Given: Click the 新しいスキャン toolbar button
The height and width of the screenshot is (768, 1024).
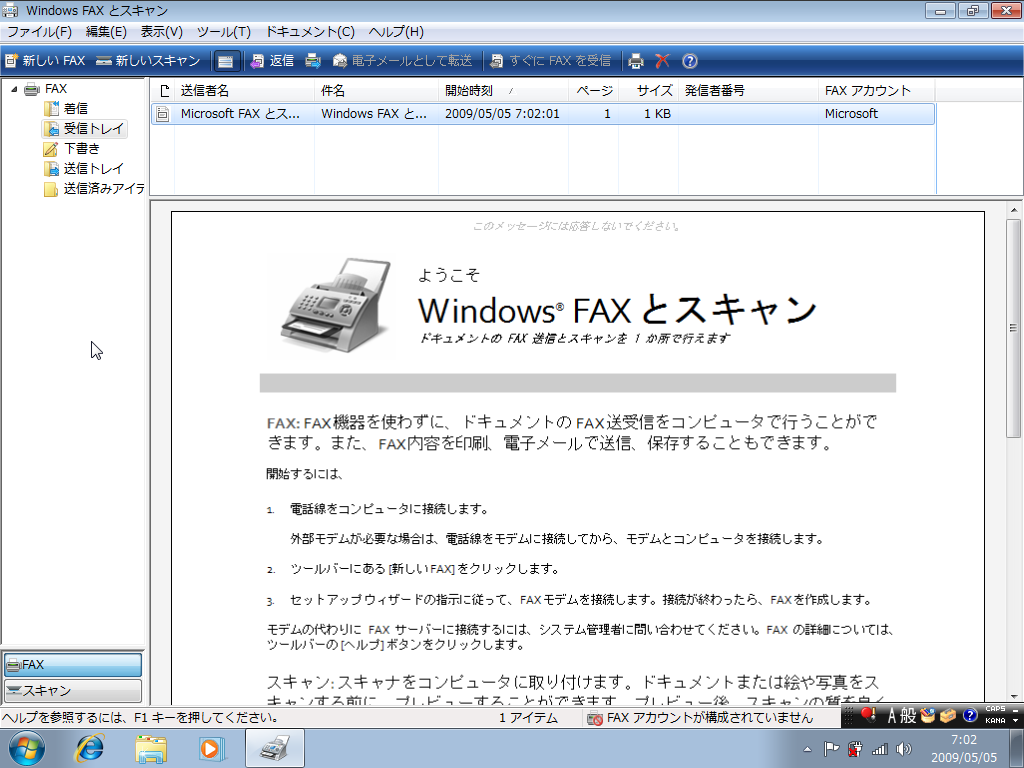Looking at the screenshot, I should point(148,61).
